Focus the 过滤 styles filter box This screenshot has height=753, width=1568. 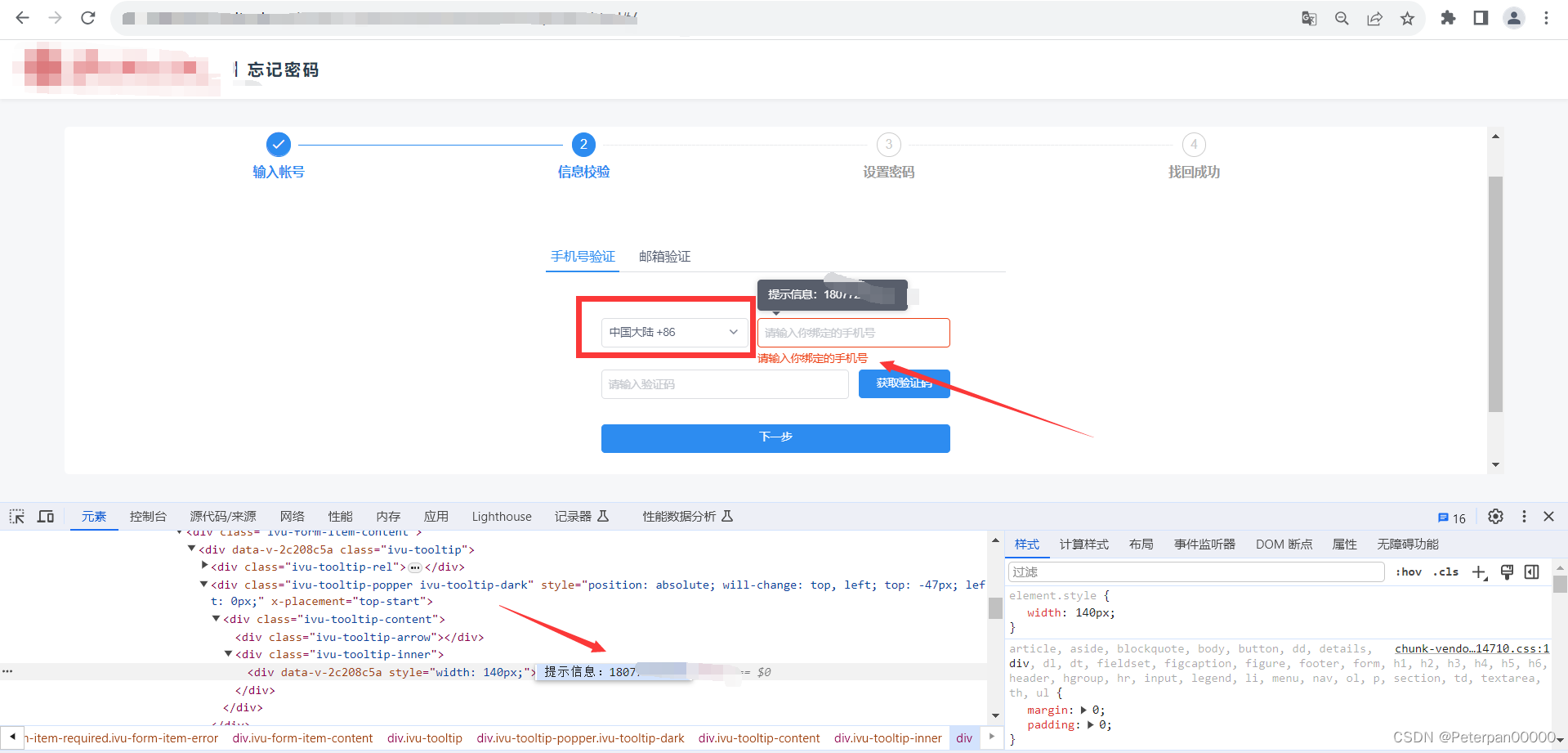pyautogui.click(x=1196, y=571)
